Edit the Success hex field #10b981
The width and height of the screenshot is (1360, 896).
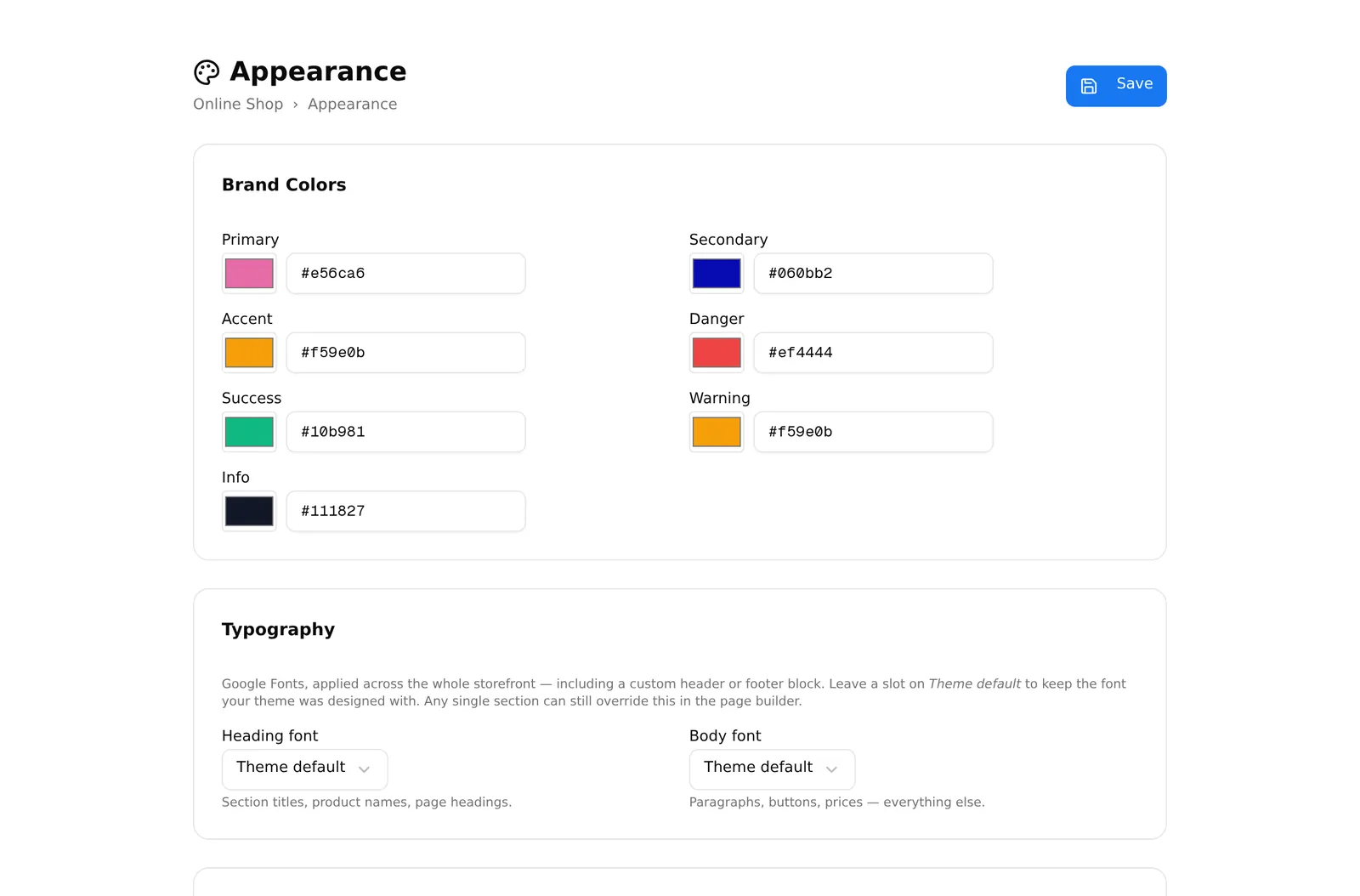pyautogui.click(x=406, y=432)
